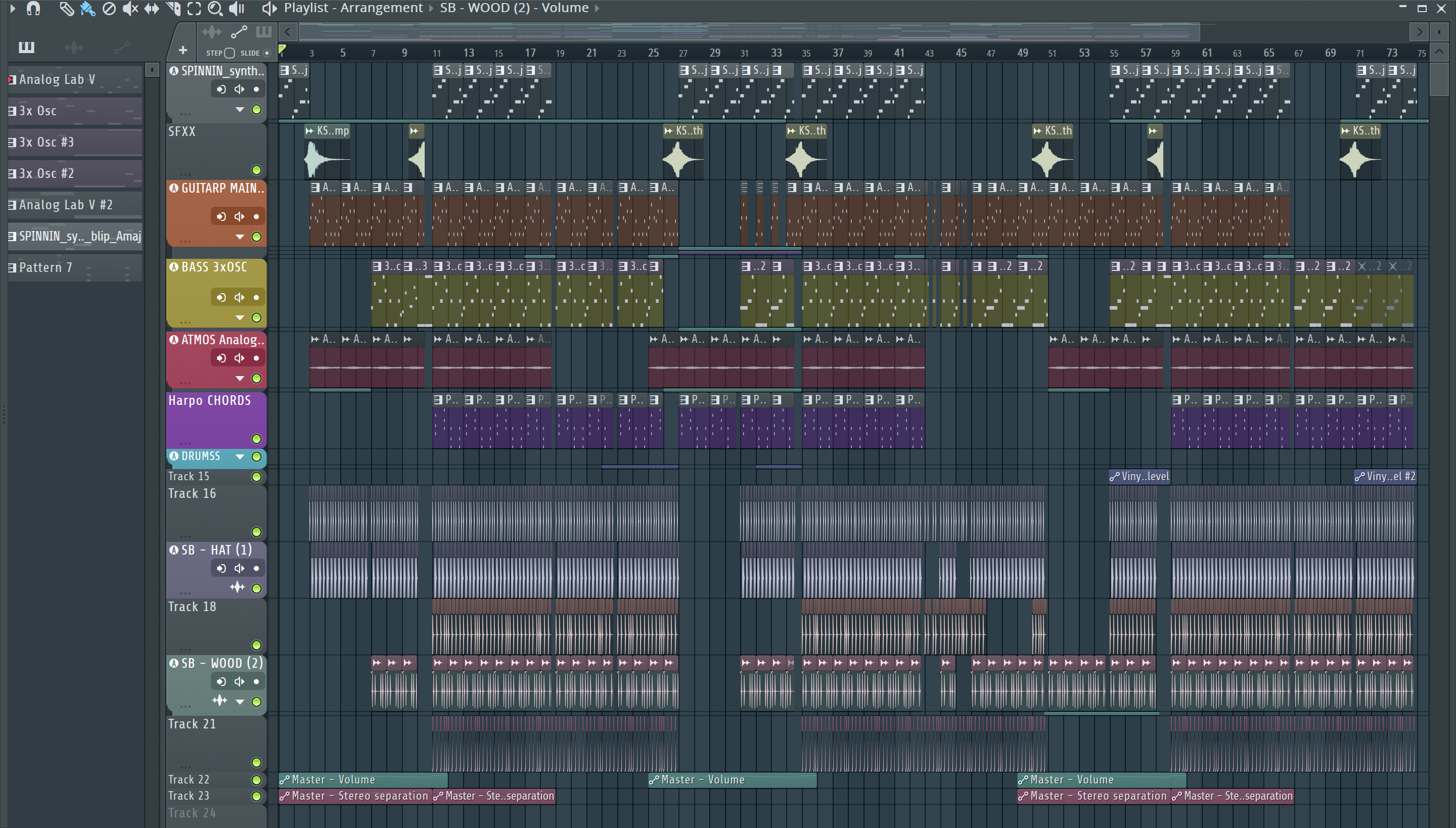
Task: Mute GUITARP MAIN track via green light
Action: pyautogui.click(x=256, y=237)
